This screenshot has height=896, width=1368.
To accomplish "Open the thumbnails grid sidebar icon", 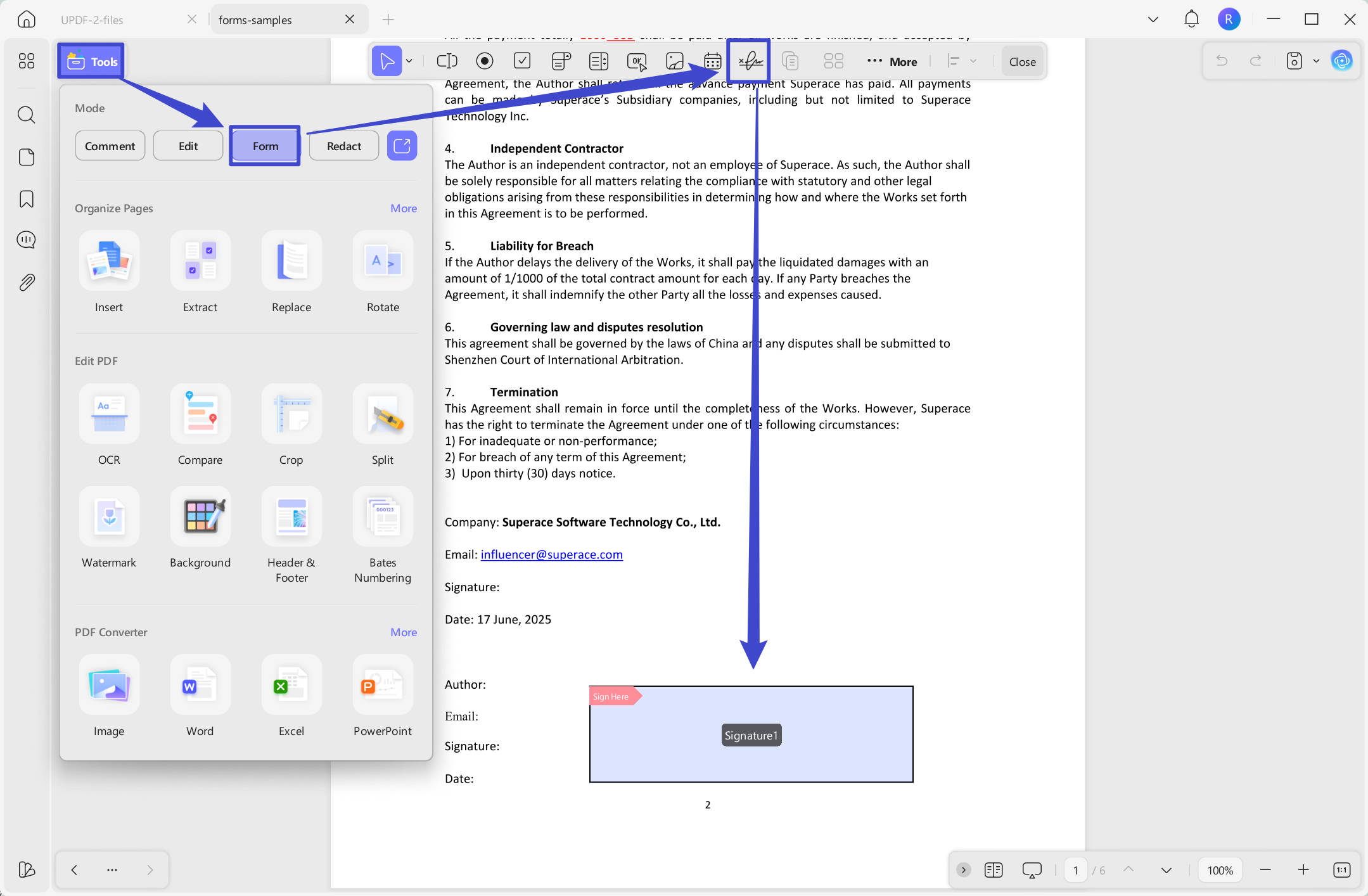I will [x=26, y=61].
